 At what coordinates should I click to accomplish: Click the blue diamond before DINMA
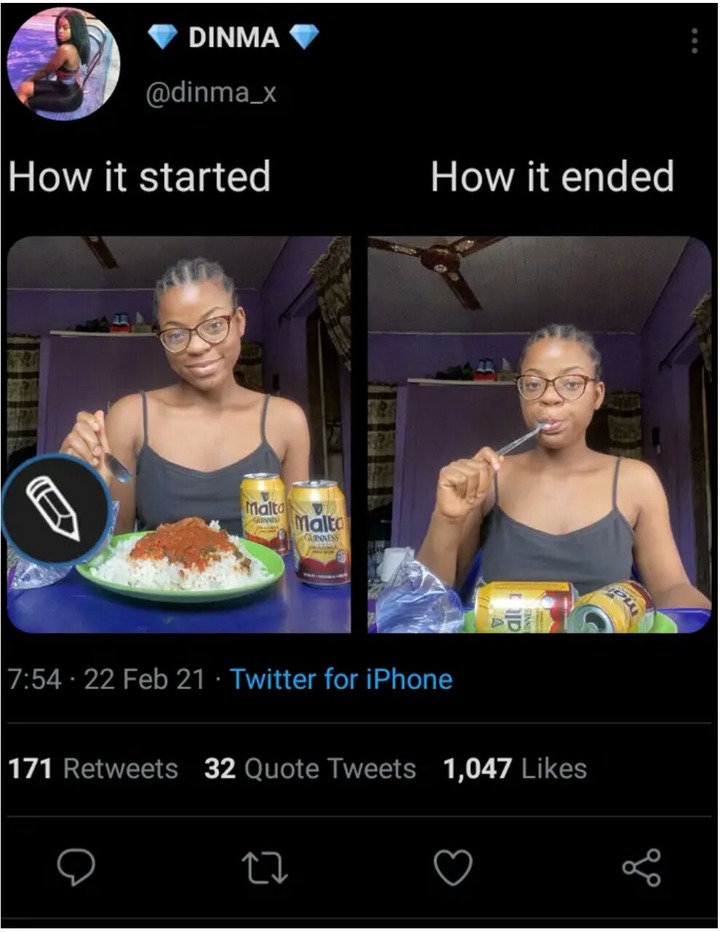click(x=162, y=37)
